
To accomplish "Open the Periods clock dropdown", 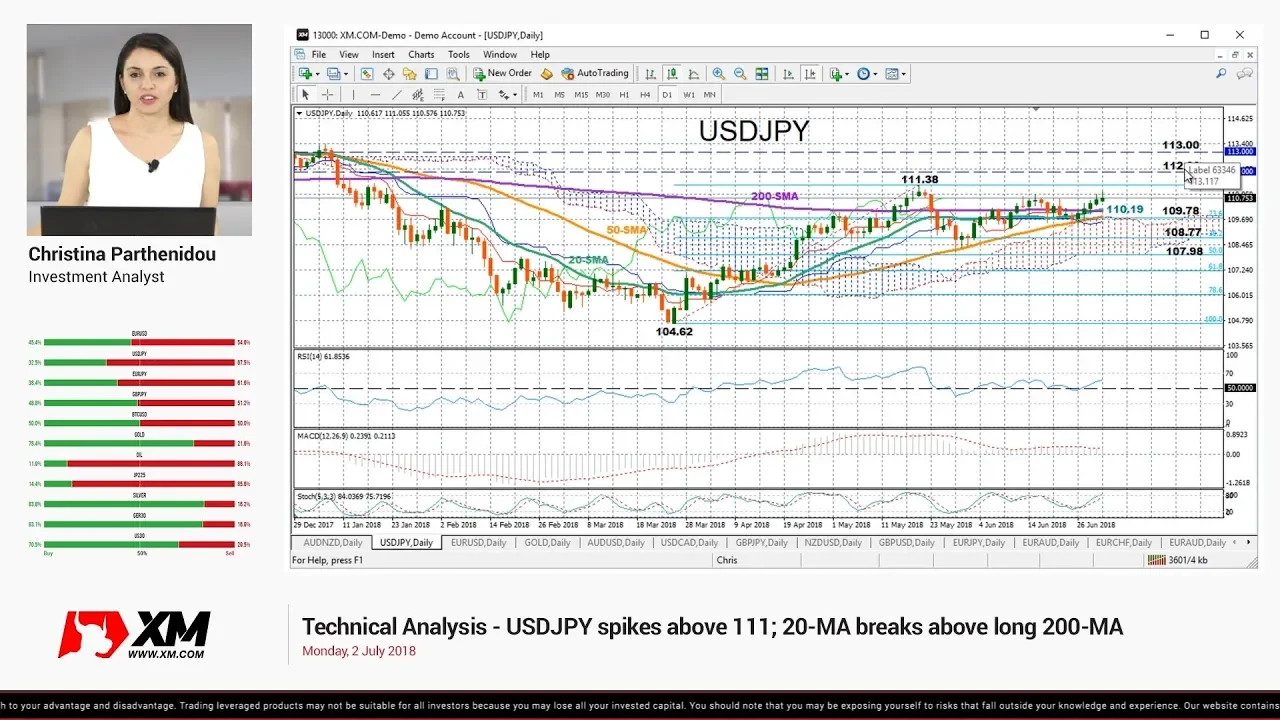I will 867,73.
